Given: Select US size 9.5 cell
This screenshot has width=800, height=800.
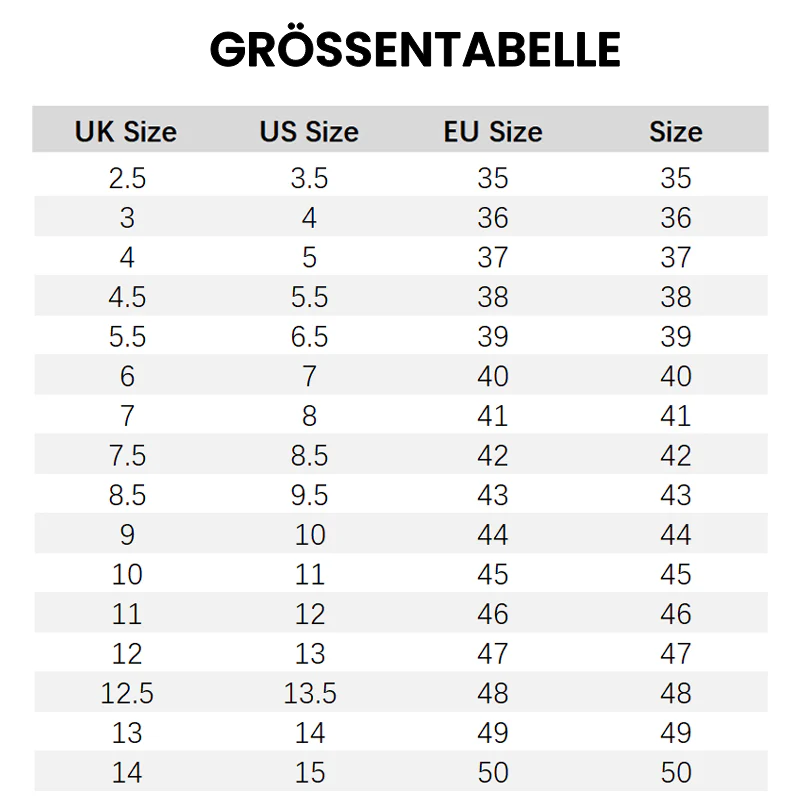Looking at the screenshot, I should [x=309, y=495].
